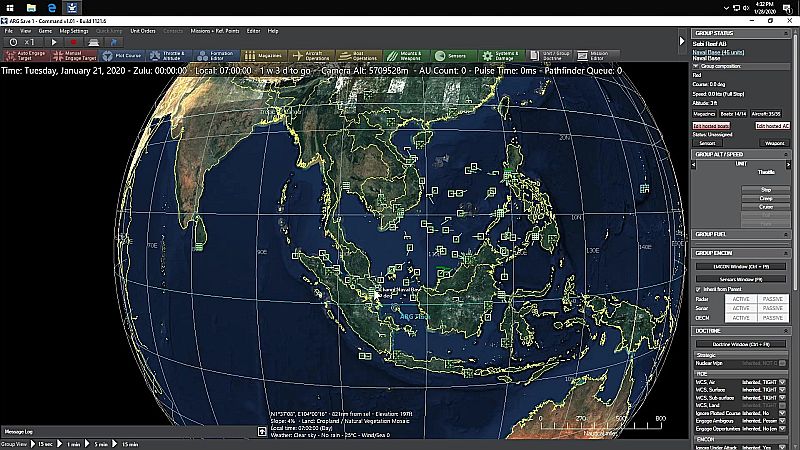Click the Doctrine Window button
This screenshot has height=450, width=800.
click(741, 344)
